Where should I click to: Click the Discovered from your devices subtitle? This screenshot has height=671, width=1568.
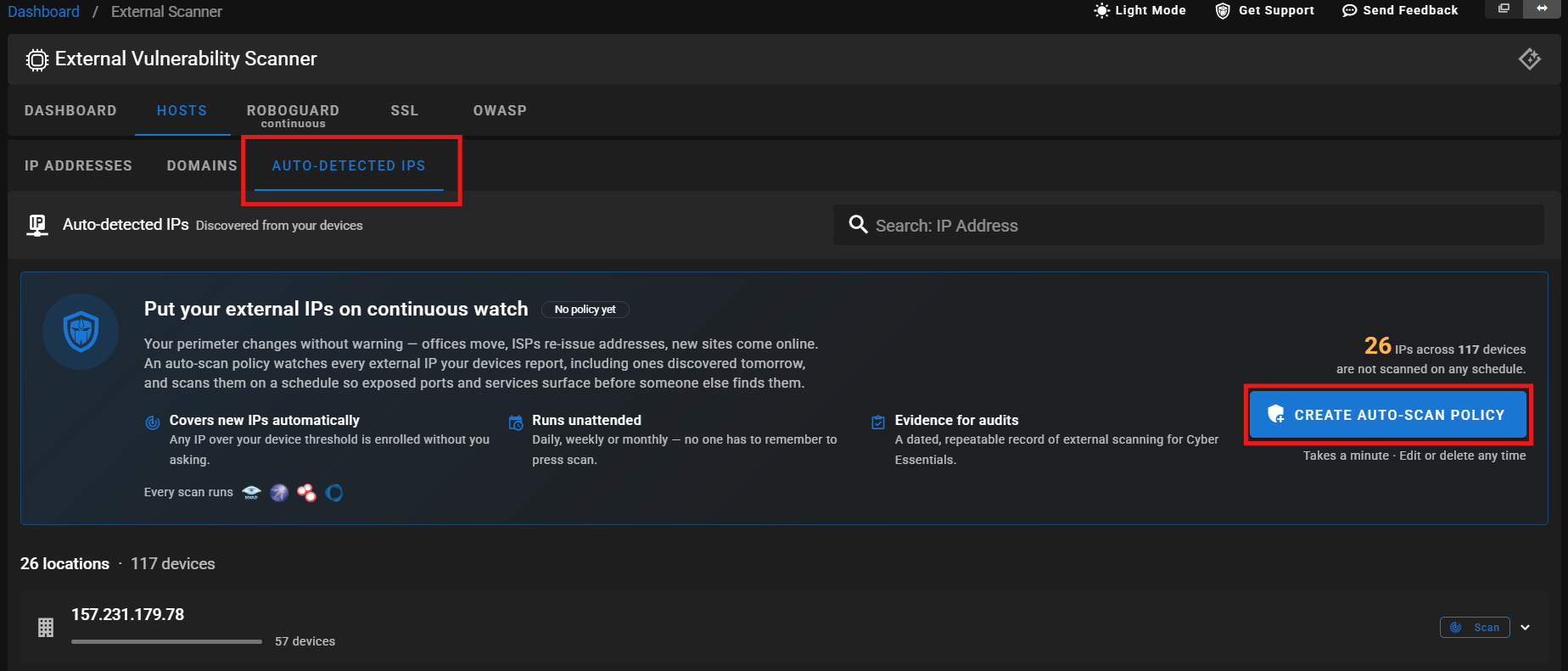(x=279, y=226)
